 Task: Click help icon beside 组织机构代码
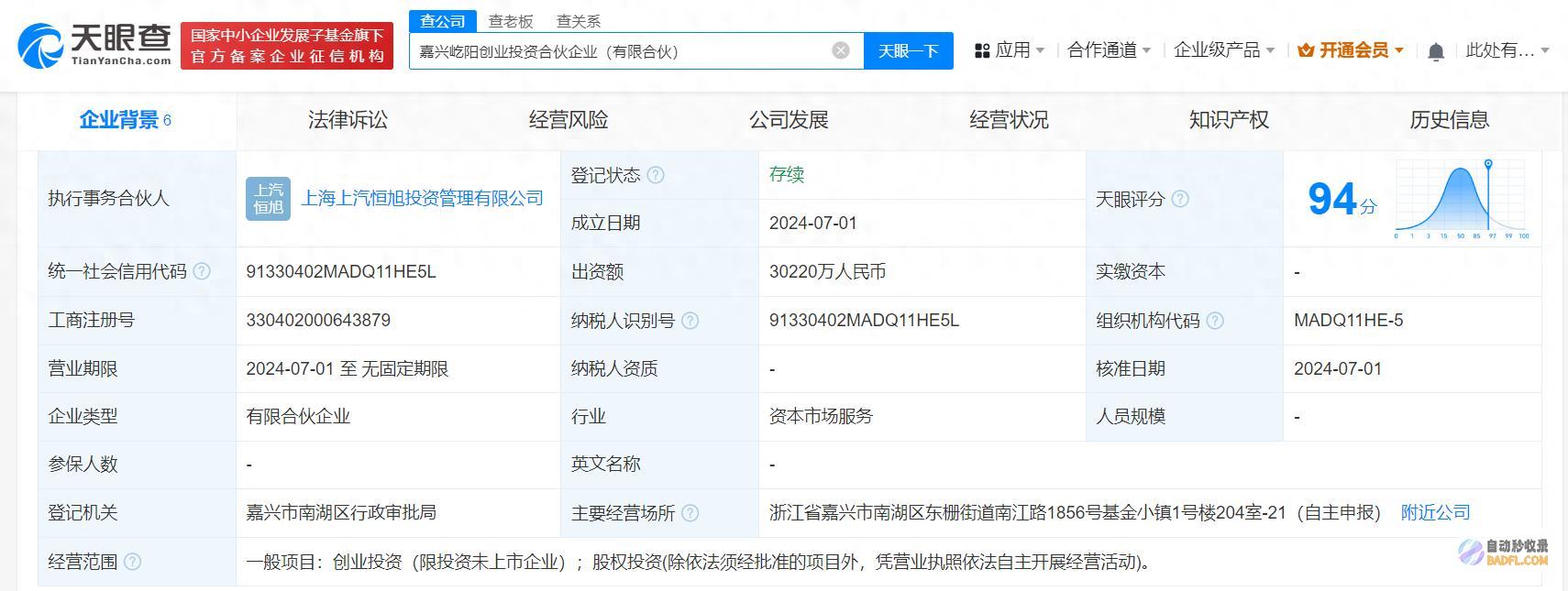pos(1215,321)
